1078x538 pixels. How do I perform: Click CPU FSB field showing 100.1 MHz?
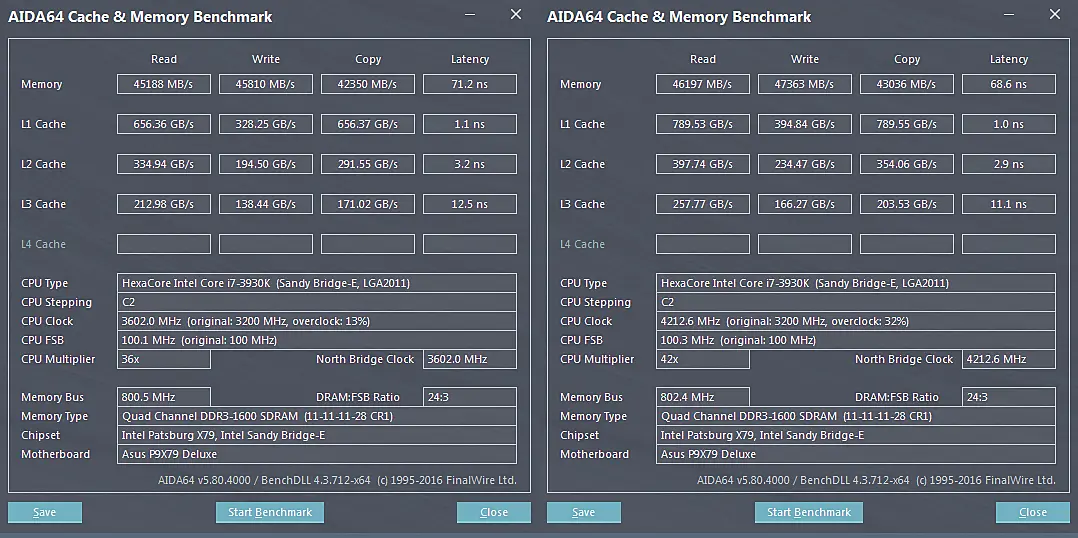[317, 340]
